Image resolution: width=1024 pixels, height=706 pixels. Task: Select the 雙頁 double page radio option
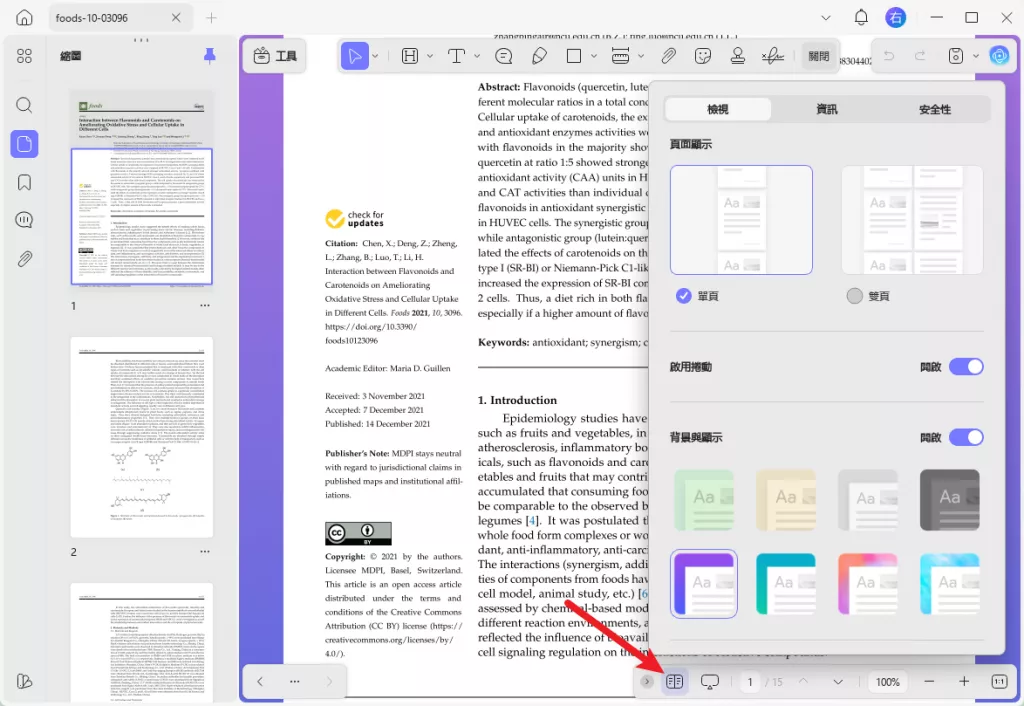854,296
